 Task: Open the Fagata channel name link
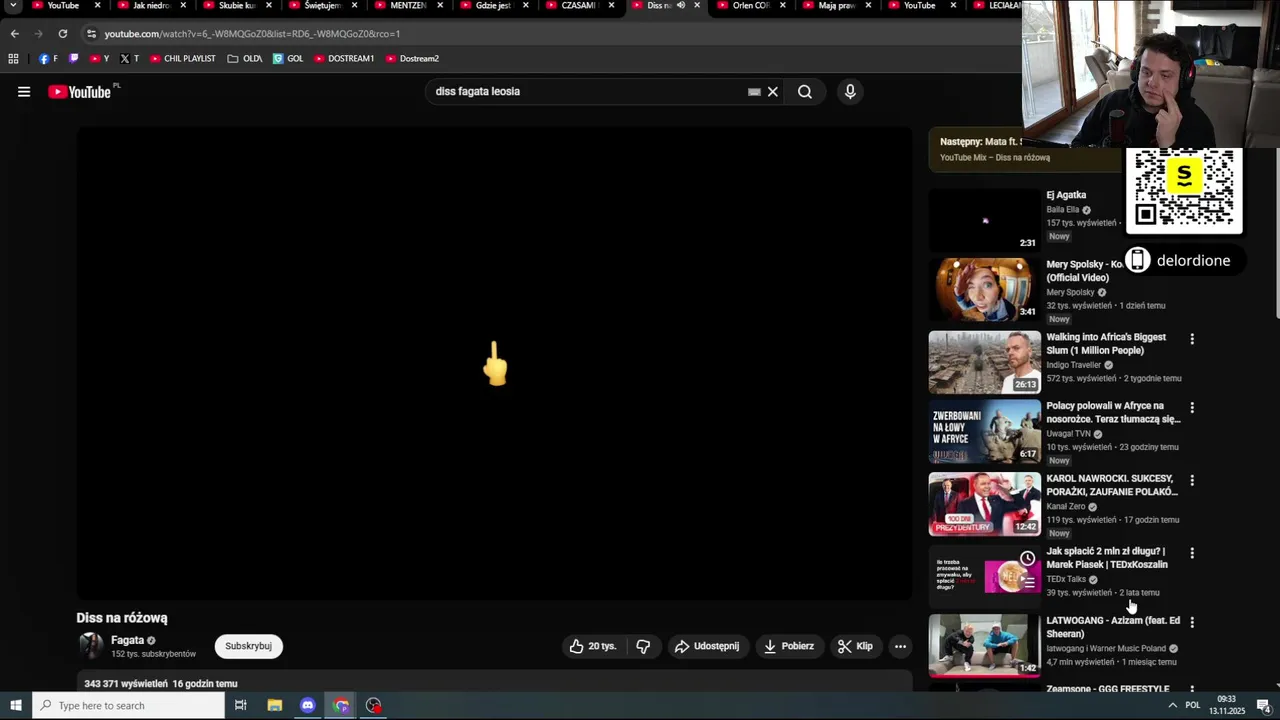click(127, 640)
